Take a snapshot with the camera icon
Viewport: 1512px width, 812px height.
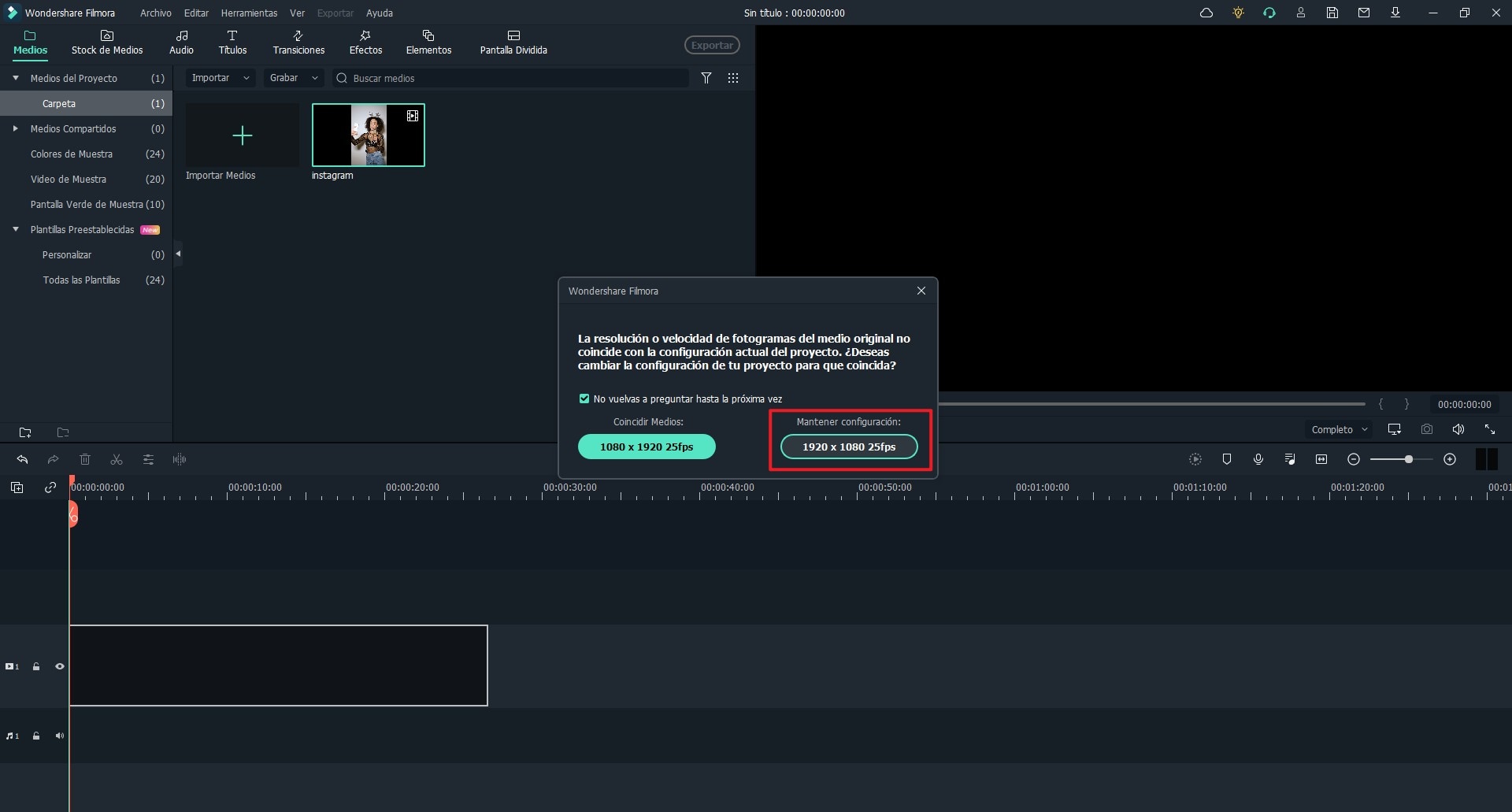coord(1427,429)
